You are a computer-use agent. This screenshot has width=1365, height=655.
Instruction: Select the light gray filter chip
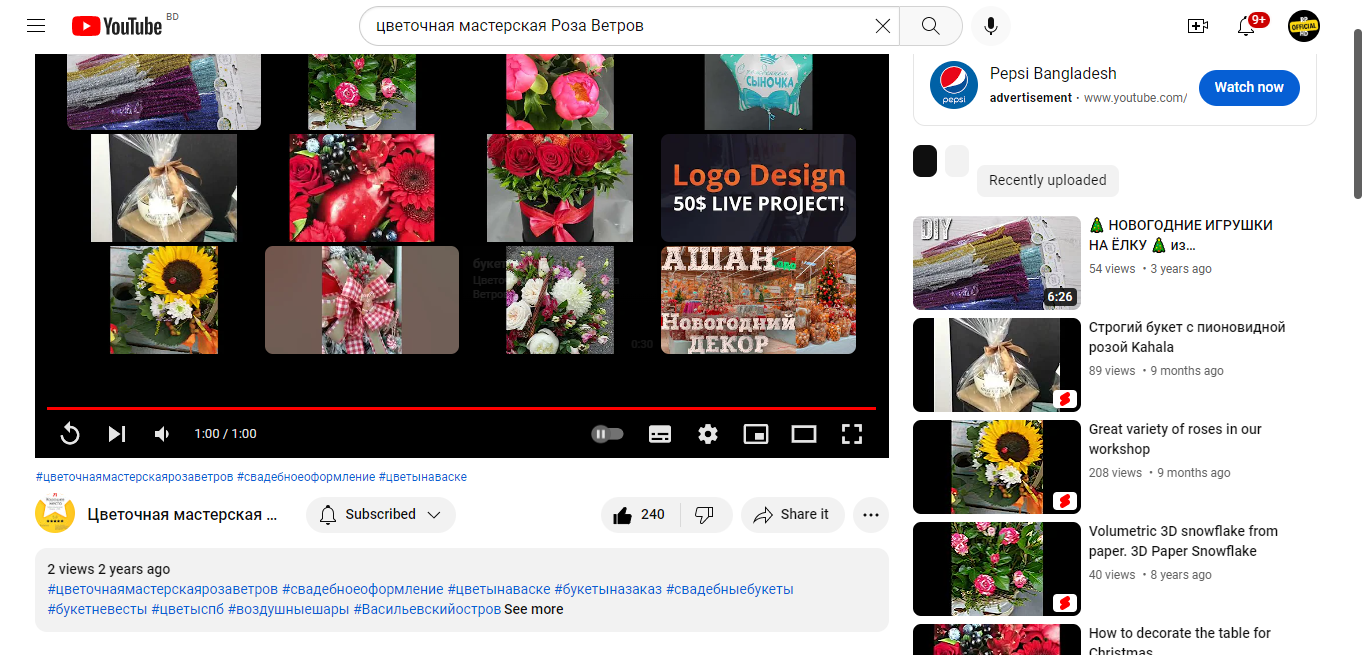point(957,161)
